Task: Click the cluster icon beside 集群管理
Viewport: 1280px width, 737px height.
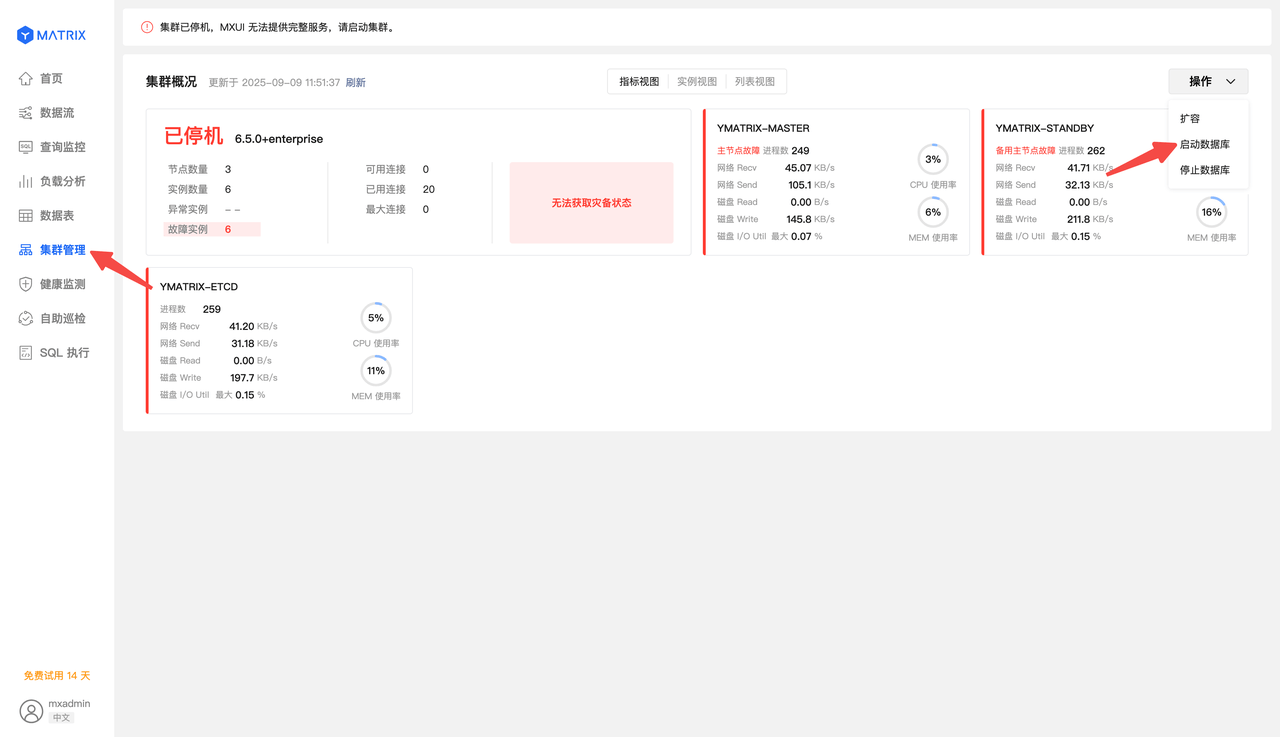Action: (x=26, y=250)
